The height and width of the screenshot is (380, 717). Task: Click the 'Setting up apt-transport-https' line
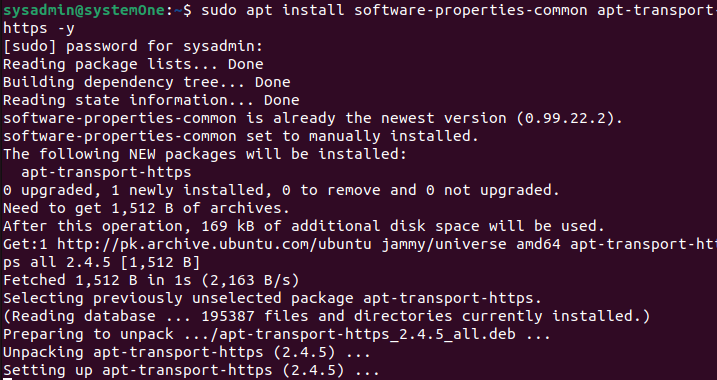191,370
